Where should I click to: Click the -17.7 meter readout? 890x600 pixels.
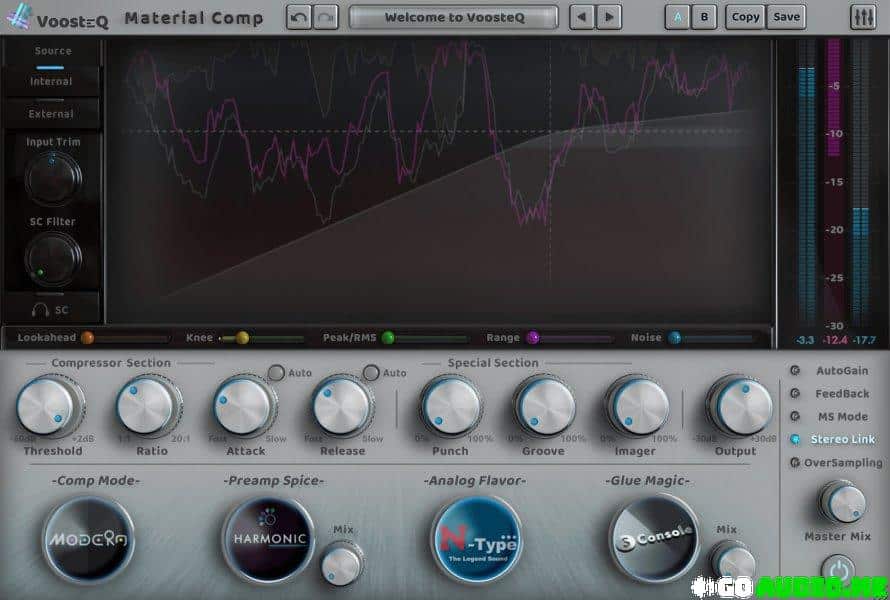tap(864, 341)
